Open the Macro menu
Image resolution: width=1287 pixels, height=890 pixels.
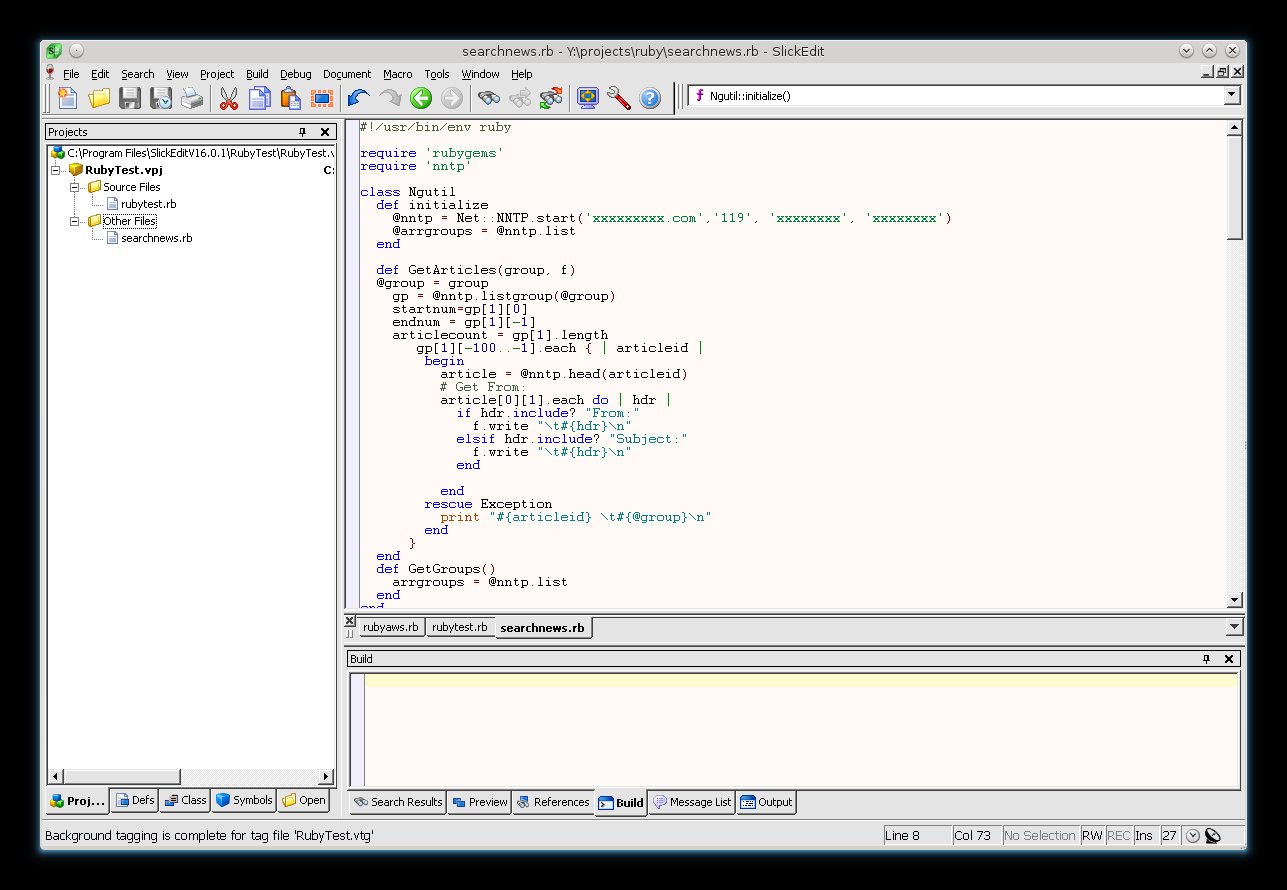pyautogui.click(x=397, y=74)
